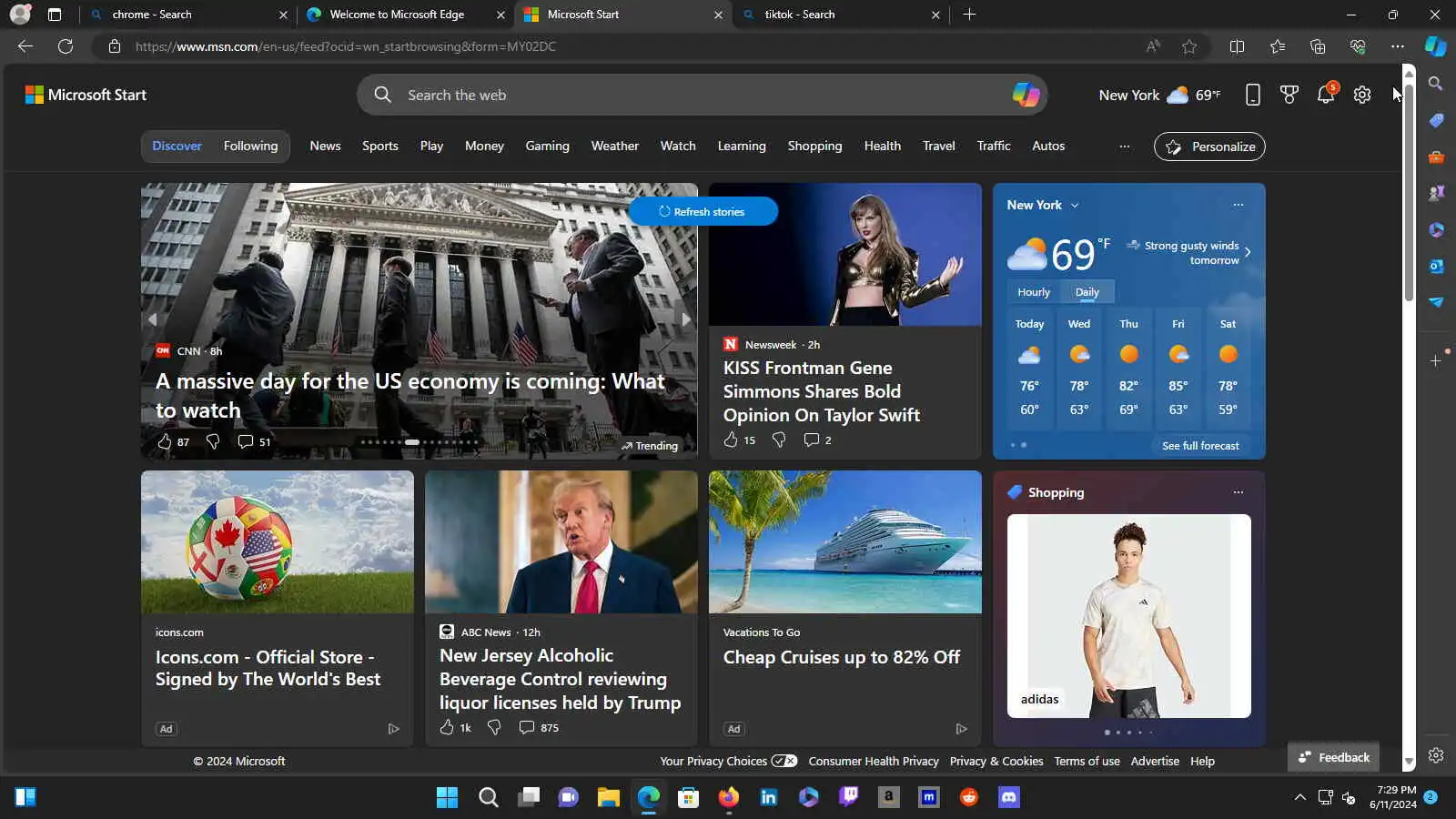Dislike the KISS Frontman Taylor Swift story
The width and height of the screenshot is (1456, 819).
[x=779, y=440]
